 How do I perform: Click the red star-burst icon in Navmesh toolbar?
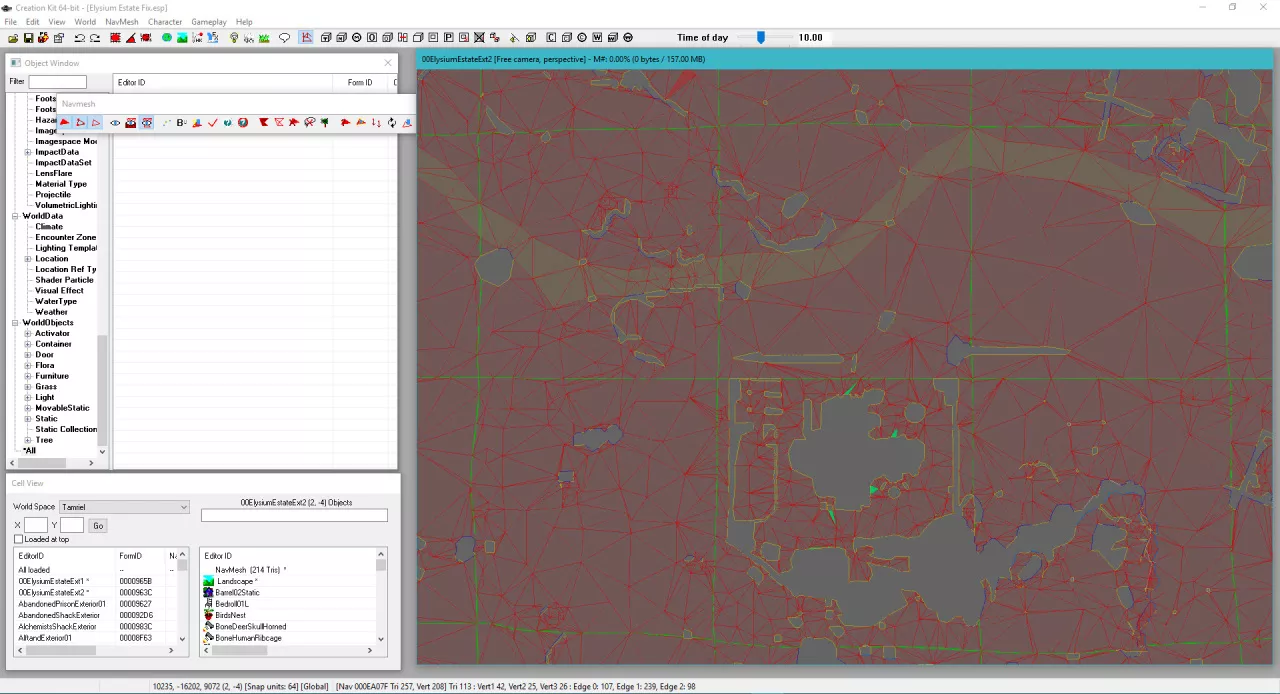[x=294, y=122]
